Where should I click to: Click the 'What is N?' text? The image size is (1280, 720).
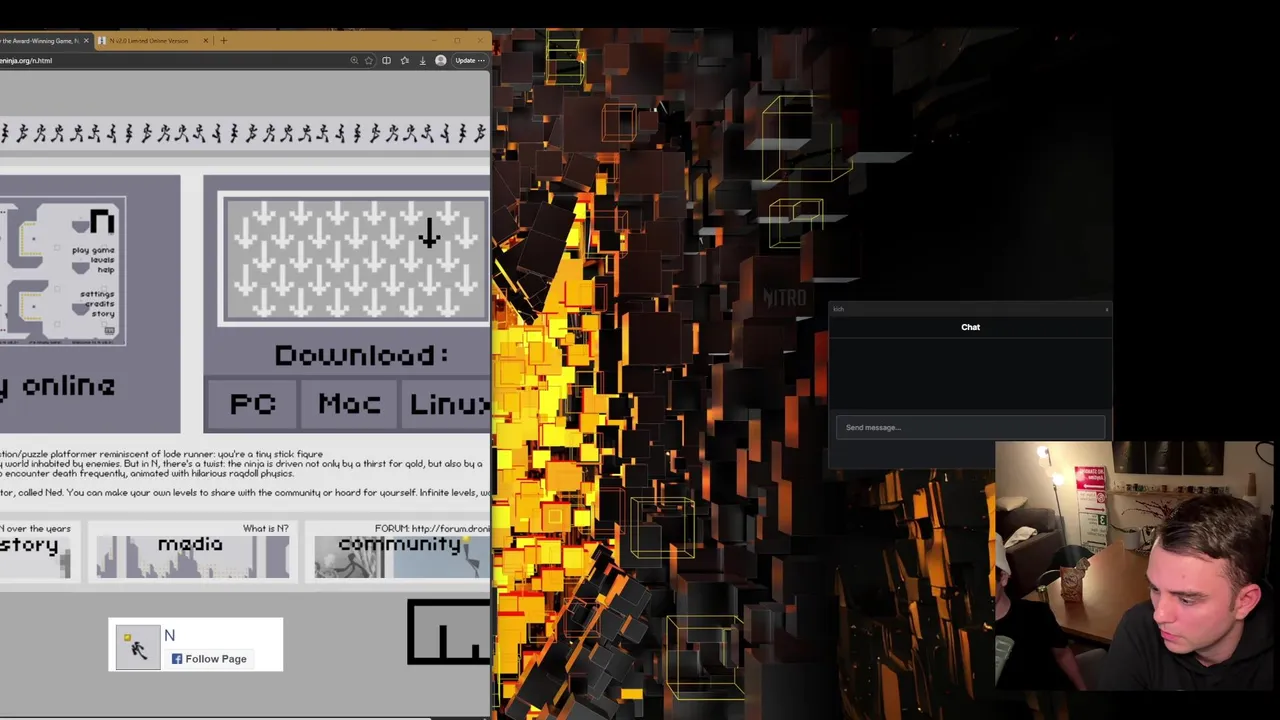pos(265,528)
